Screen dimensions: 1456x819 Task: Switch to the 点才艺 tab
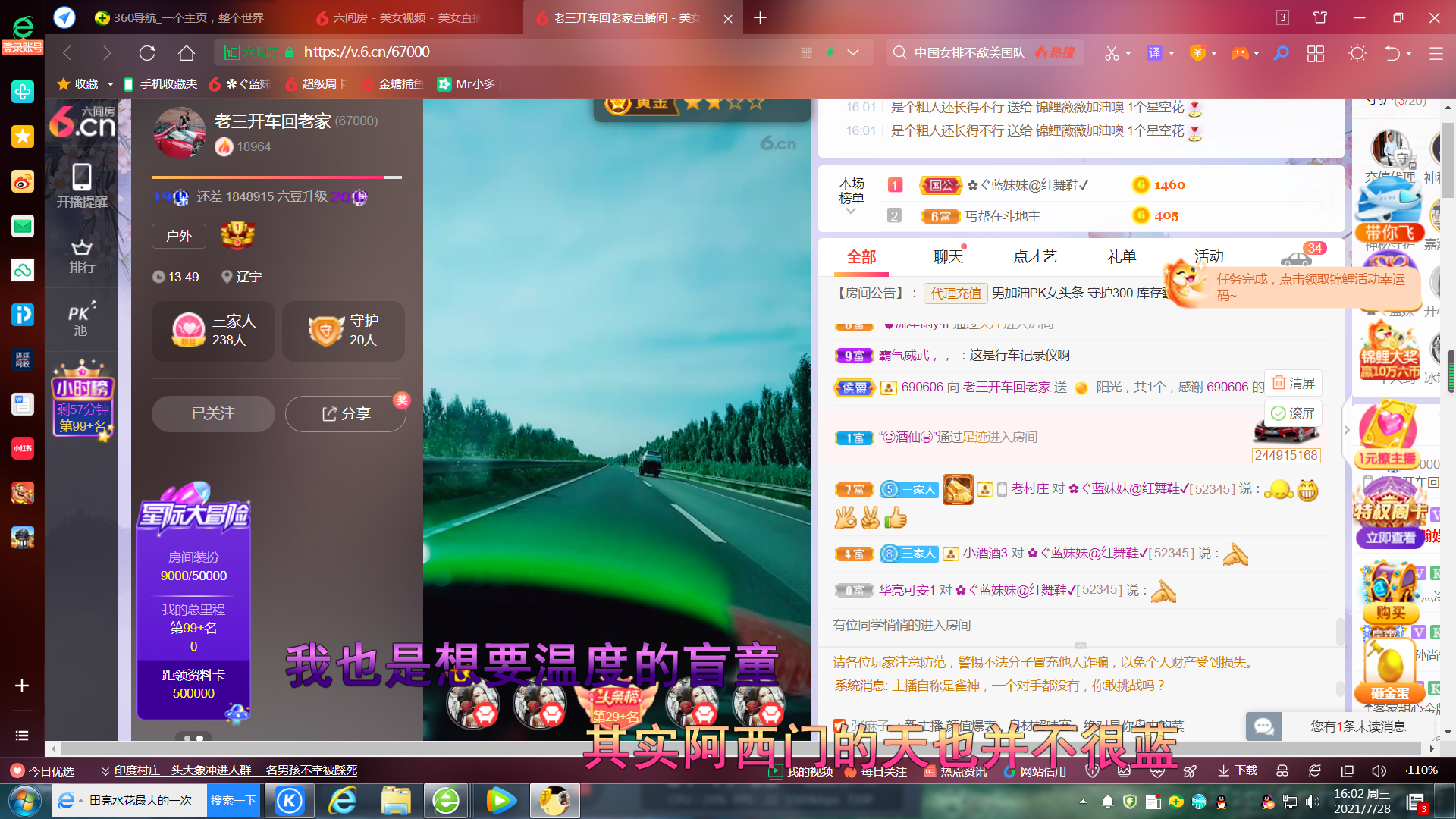(1035, 257)
